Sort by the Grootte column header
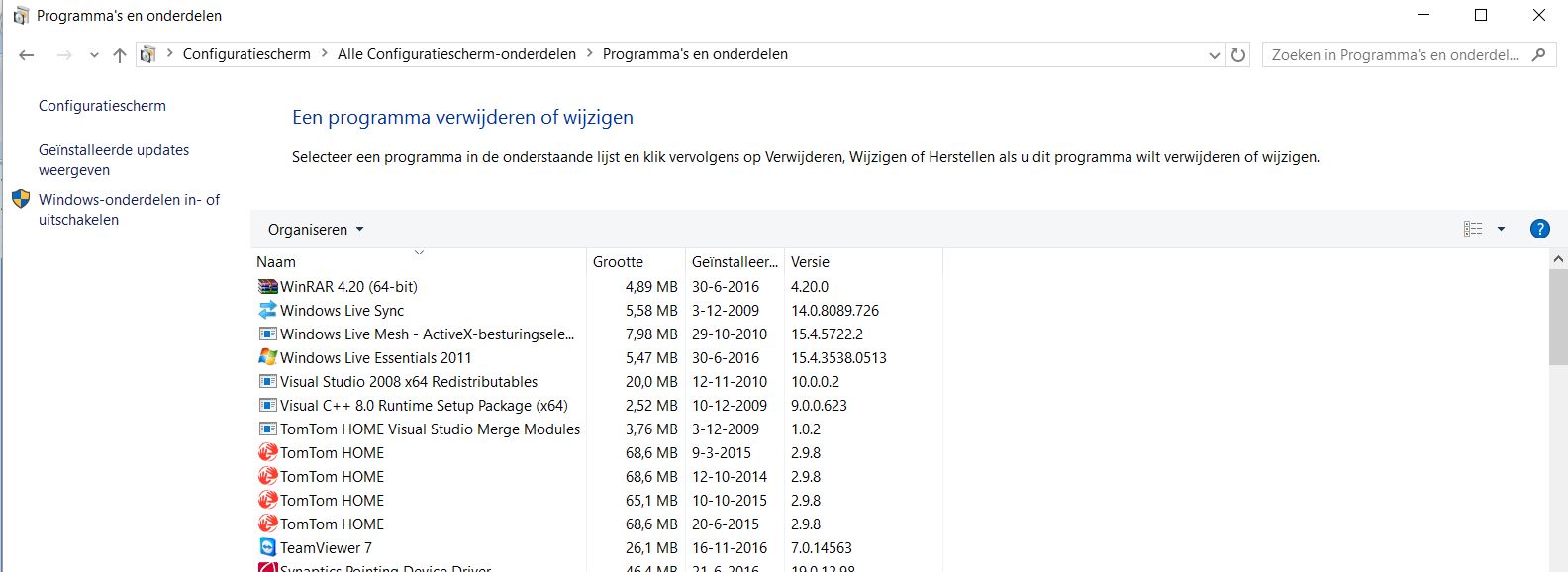 coord(637,262)
